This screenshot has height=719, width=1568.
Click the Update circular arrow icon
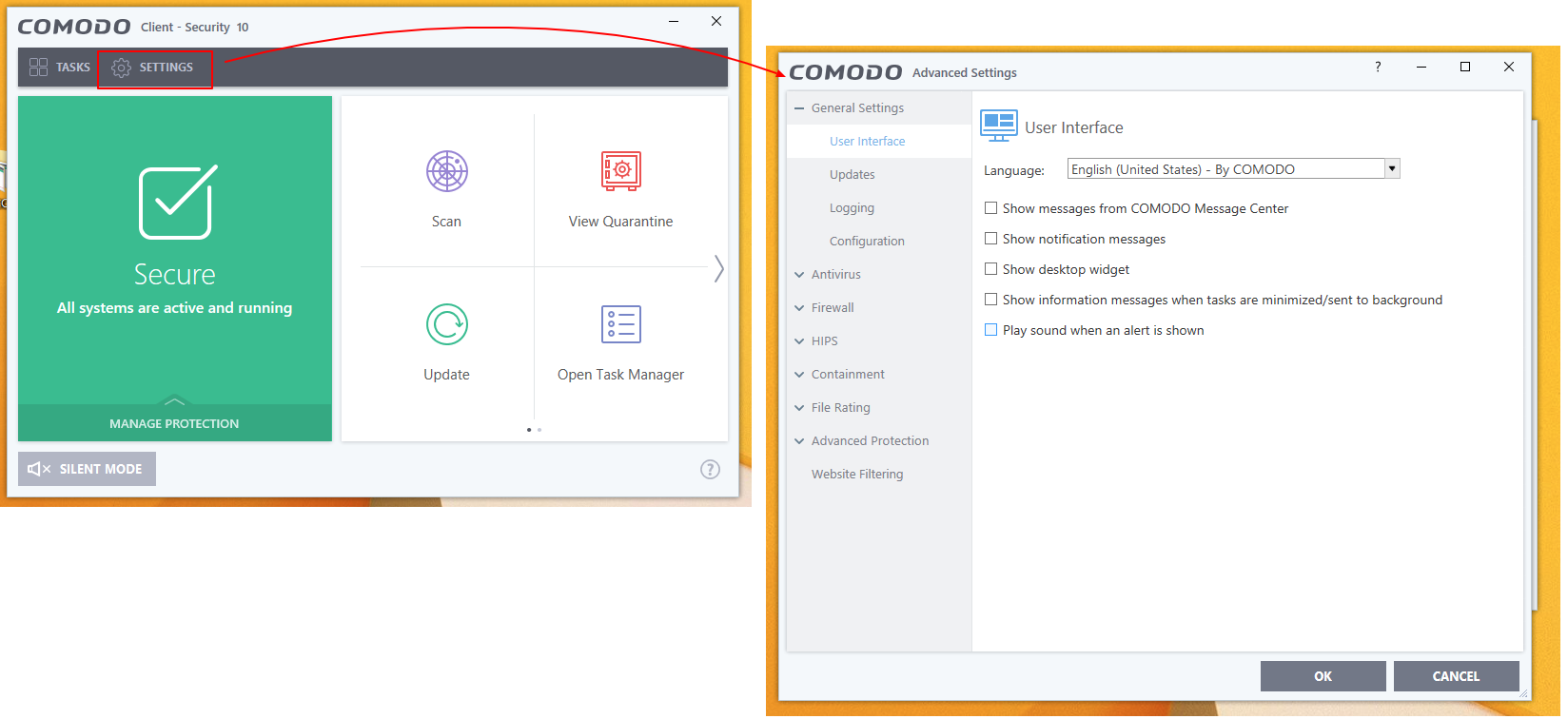[x=446, y=325]
